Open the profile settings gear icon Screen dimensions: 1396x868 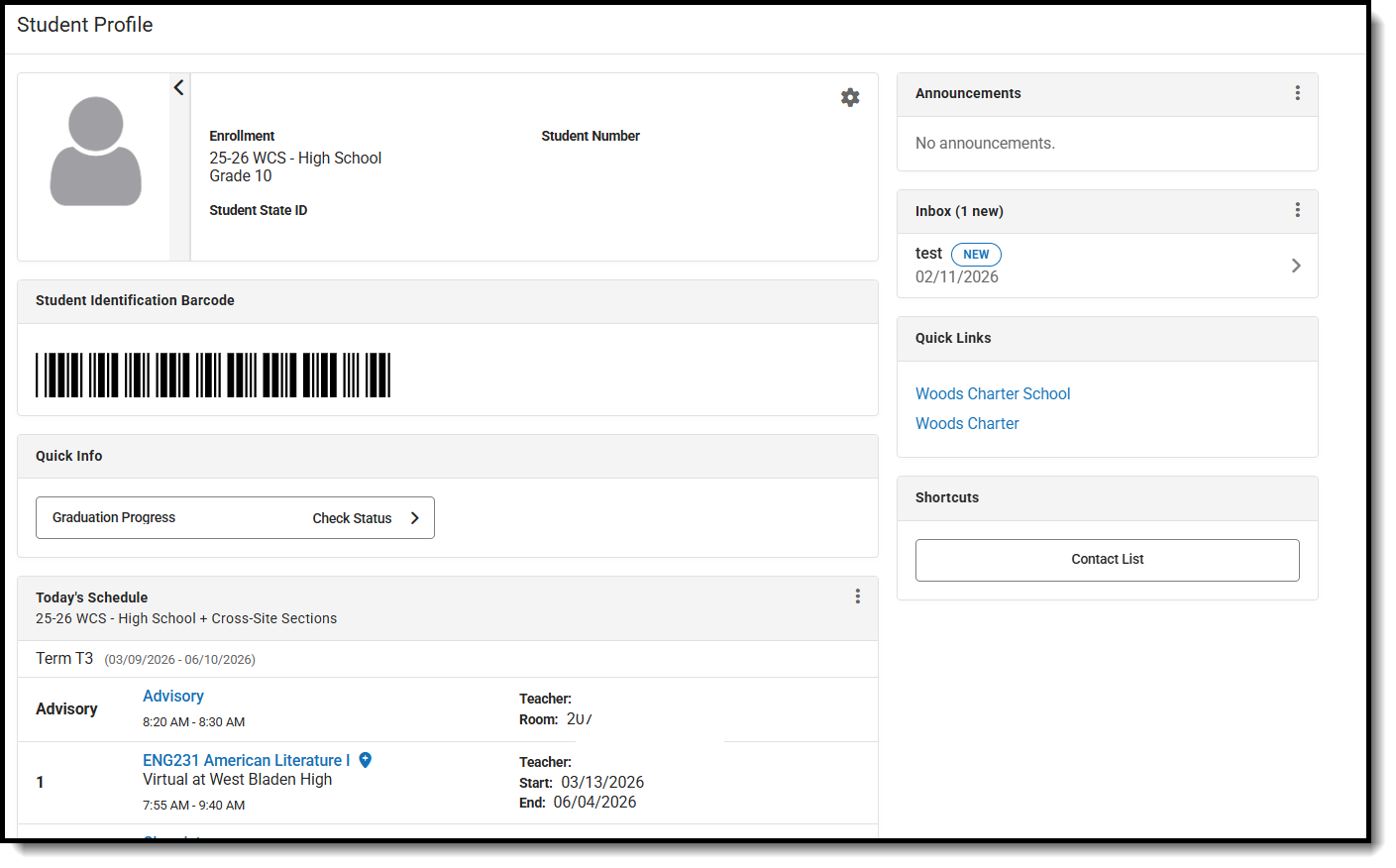[850, 97]
